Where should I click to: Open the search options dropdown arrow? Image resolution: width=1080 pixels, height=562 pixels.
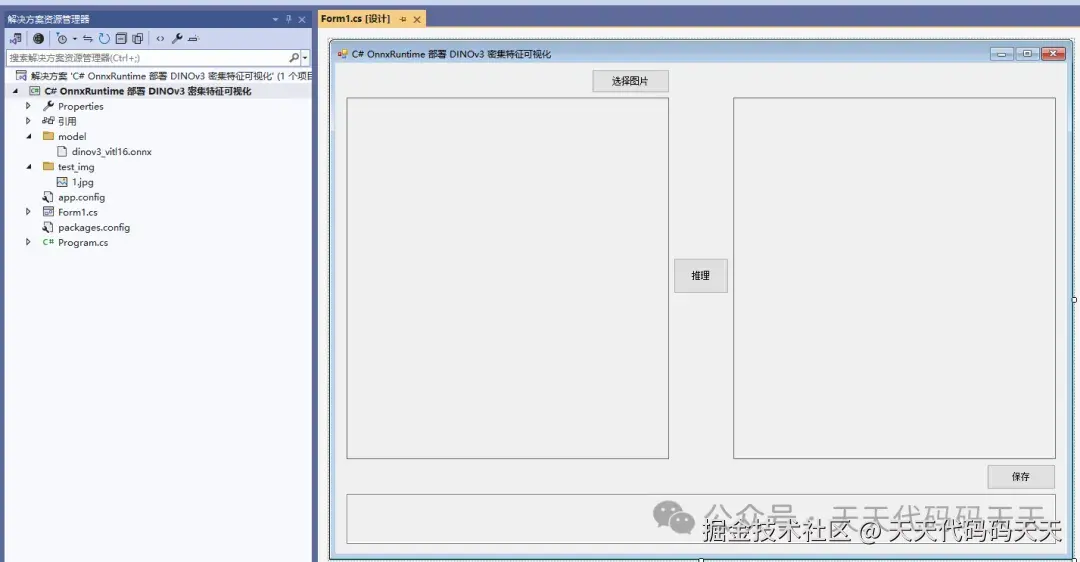tap(305, 58)
